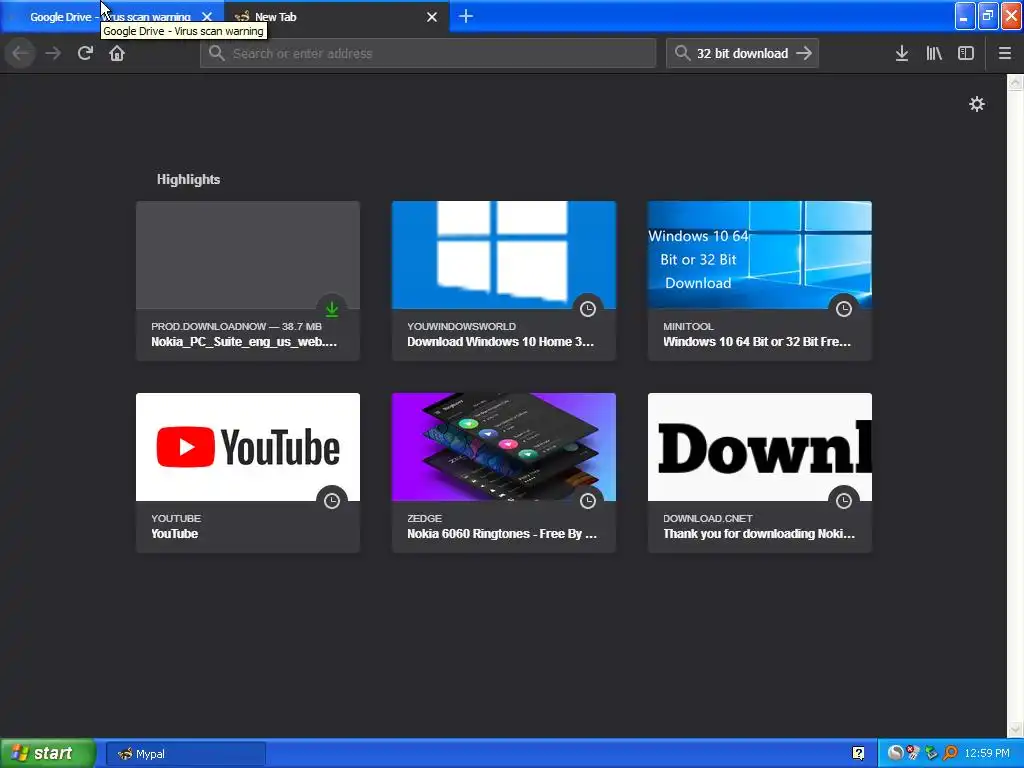Click green download icon on Nokia tile
1024x768 pixels.
point(332,309)
